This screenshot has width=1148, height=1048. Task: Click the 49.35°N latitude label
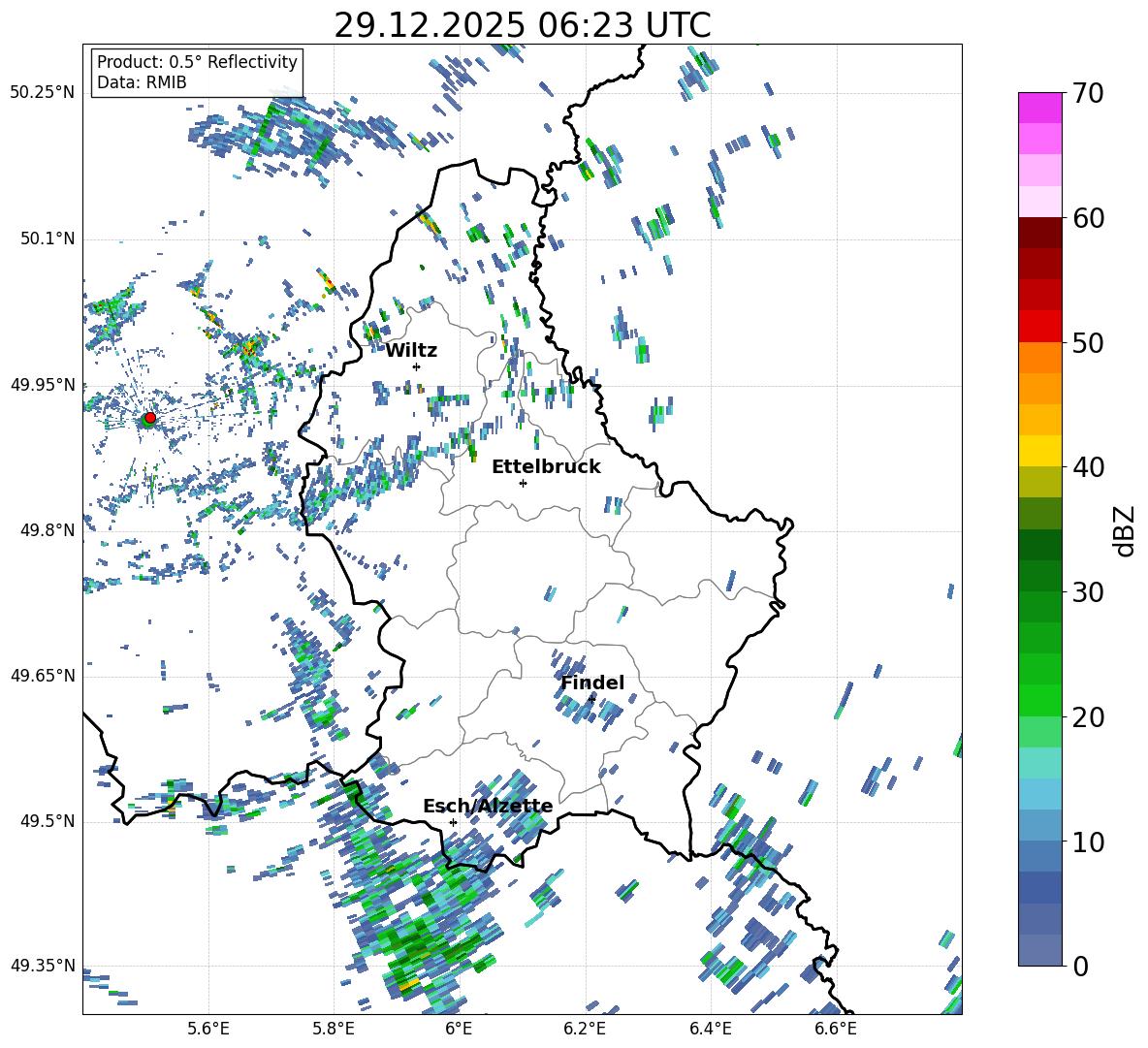coord(43,967)
